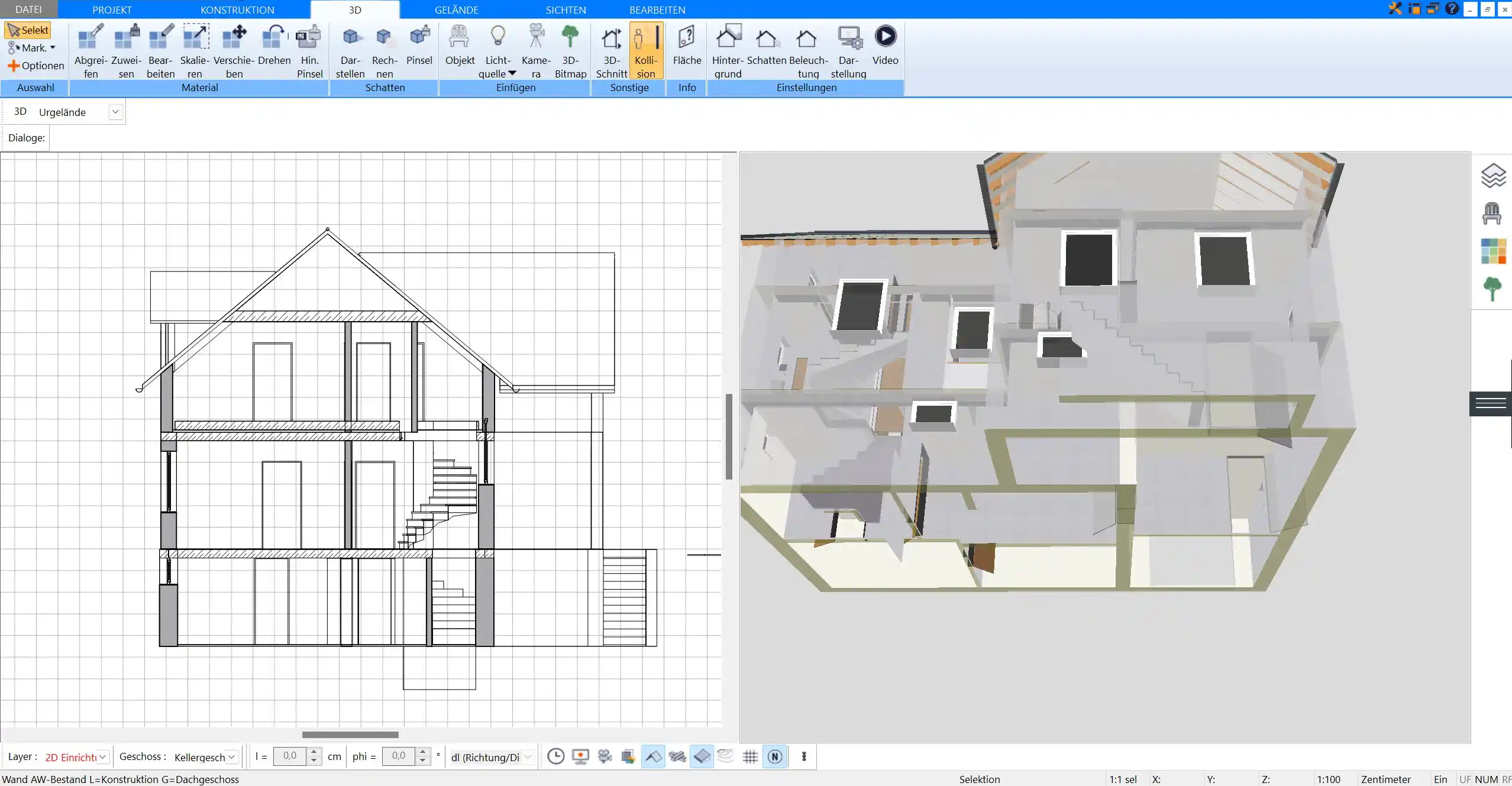Activate the Verschieben material move tool
This screenshot has width=1512, height=786.
(x=234, y=51)
